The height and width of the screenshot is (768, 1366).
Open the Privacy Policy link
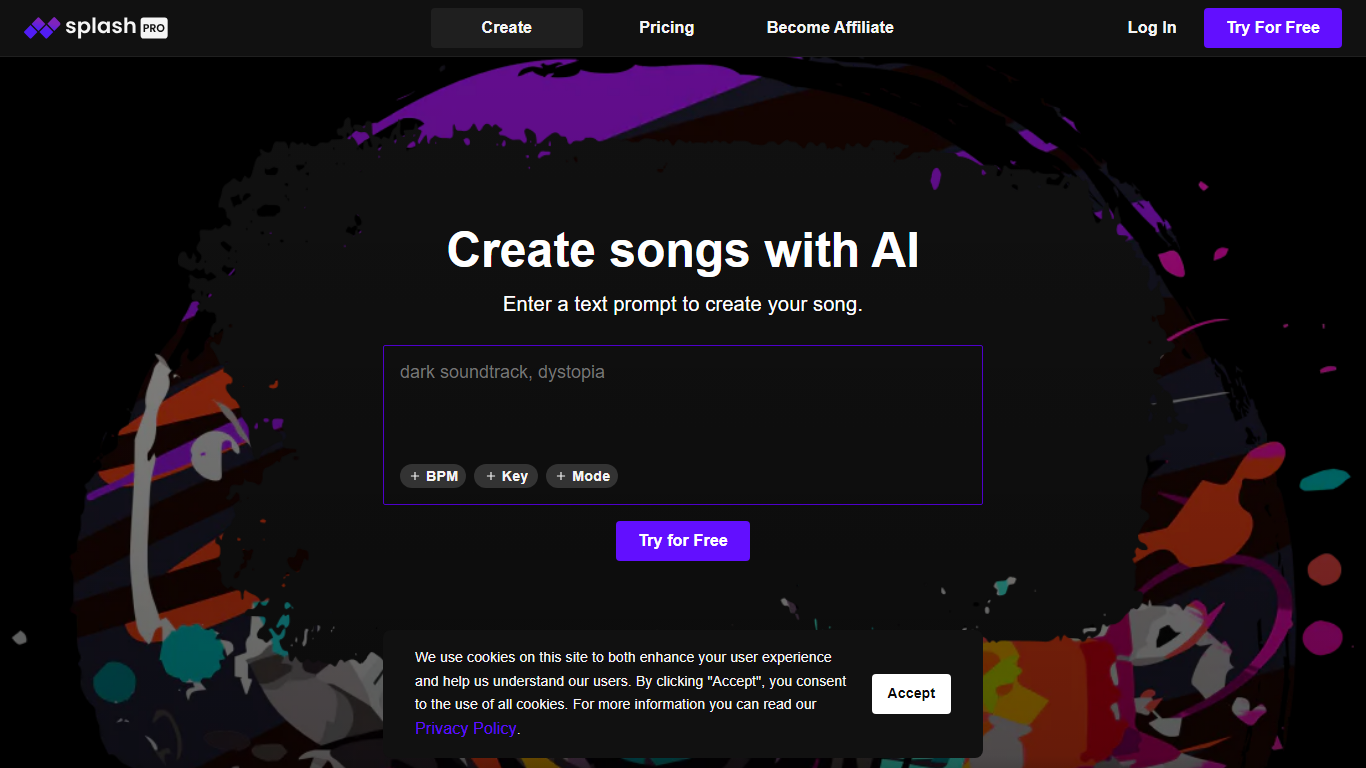[466, 728]
